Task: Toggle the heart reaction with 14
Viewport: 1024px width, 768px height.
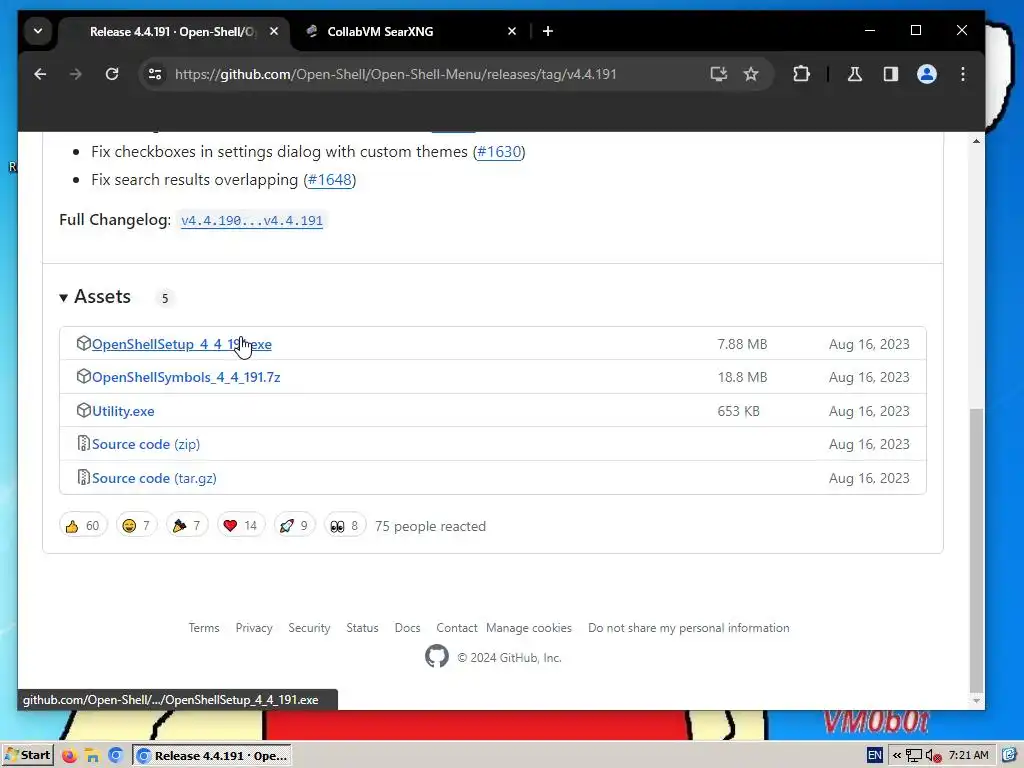Action: point(240,526)
